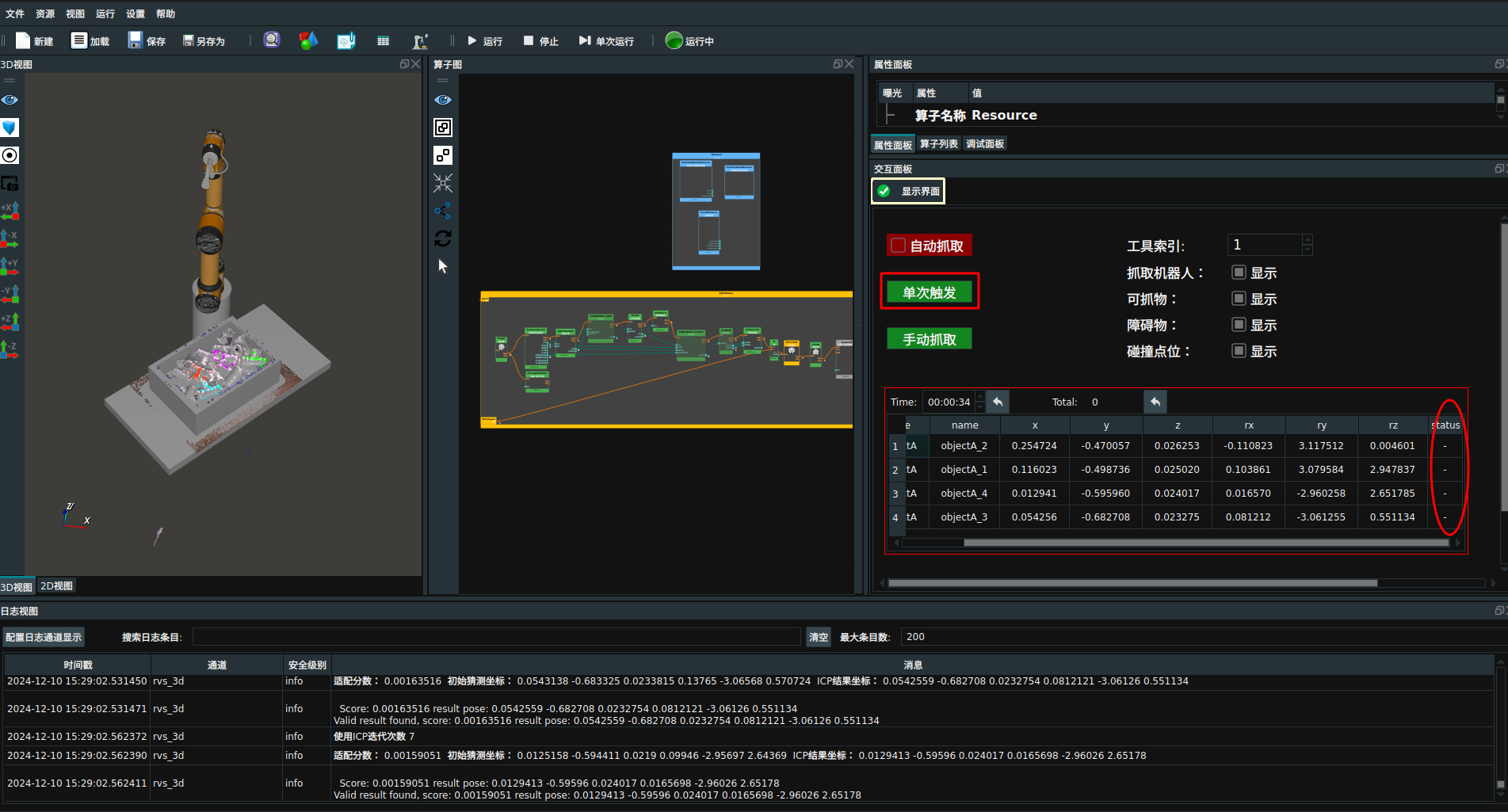Set 3D view to +Y axis direction

pyautogui.click(x=10, y=266)
